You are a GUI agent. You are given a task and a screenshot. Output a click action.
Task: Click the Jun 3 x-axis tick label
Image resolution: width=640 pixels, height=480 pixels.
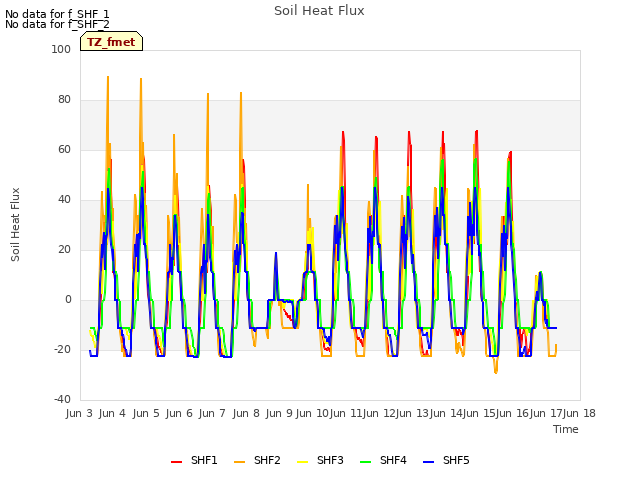click(79, 413)
